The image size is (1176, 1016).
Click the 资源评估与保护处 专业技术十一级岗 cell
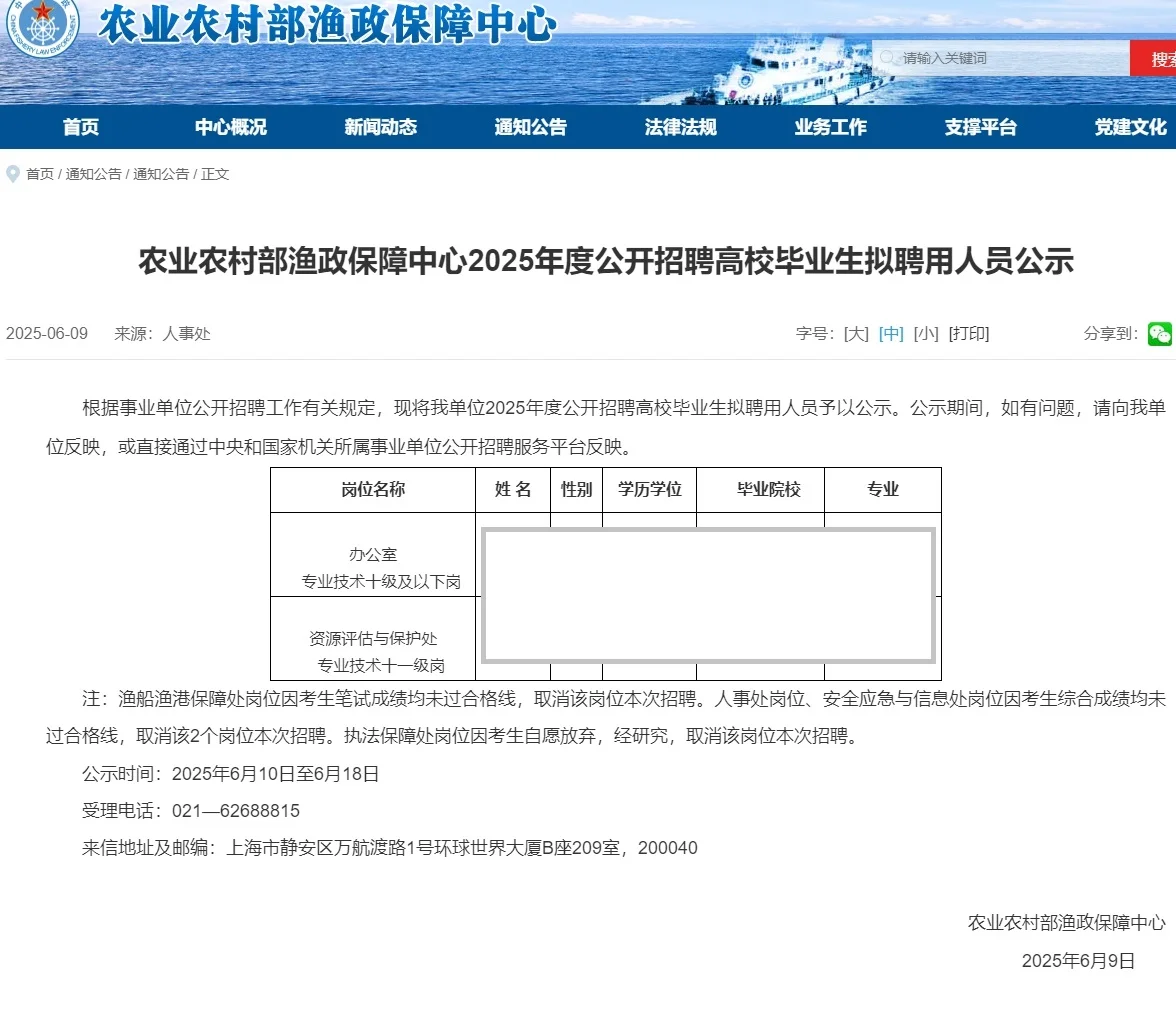[x=373, y=639]
